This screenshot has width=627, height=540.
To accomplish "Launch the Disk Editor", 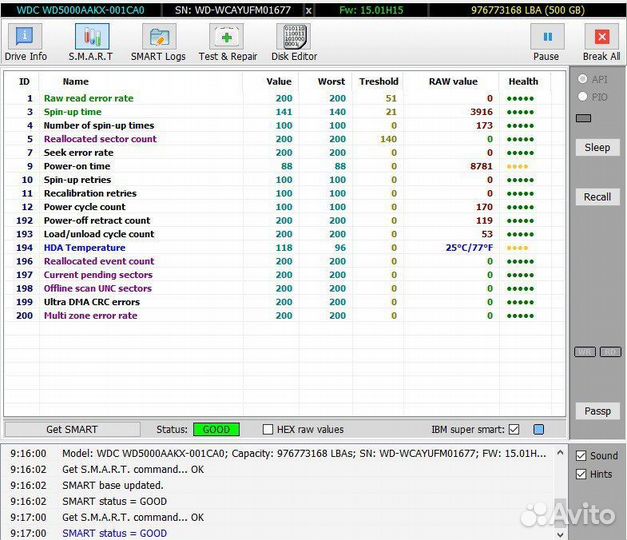I will click(x=293, y=42).
